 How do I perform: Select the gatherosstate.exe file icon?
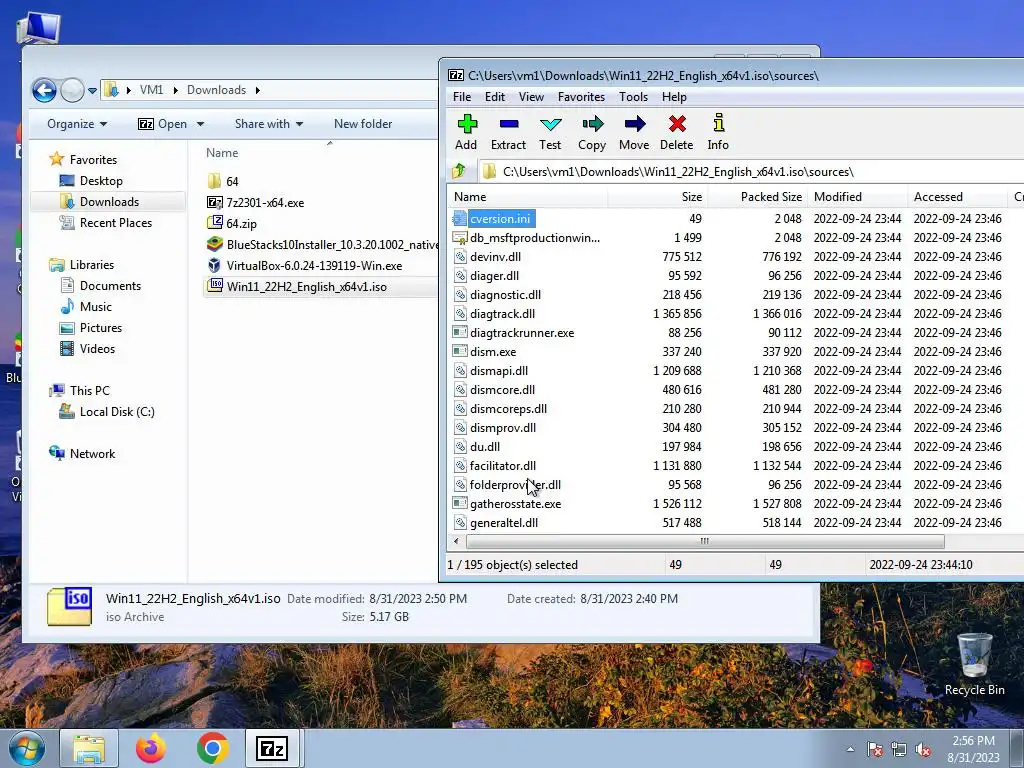460,504
